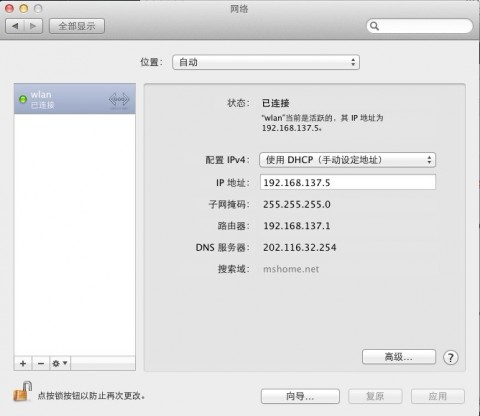The width and height of the screenshot is (480, 416).
Task: Click the 网络 window title
Action: [x=239, y=9]
